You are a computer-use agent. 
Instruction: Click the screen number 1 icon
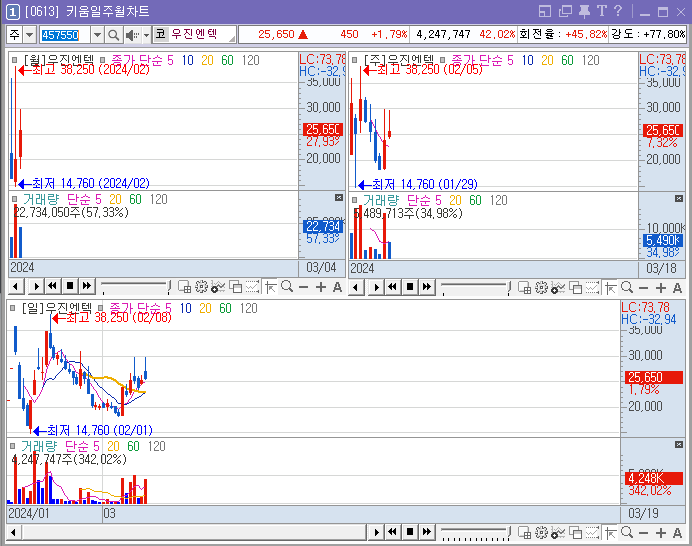tap(12, 12)
